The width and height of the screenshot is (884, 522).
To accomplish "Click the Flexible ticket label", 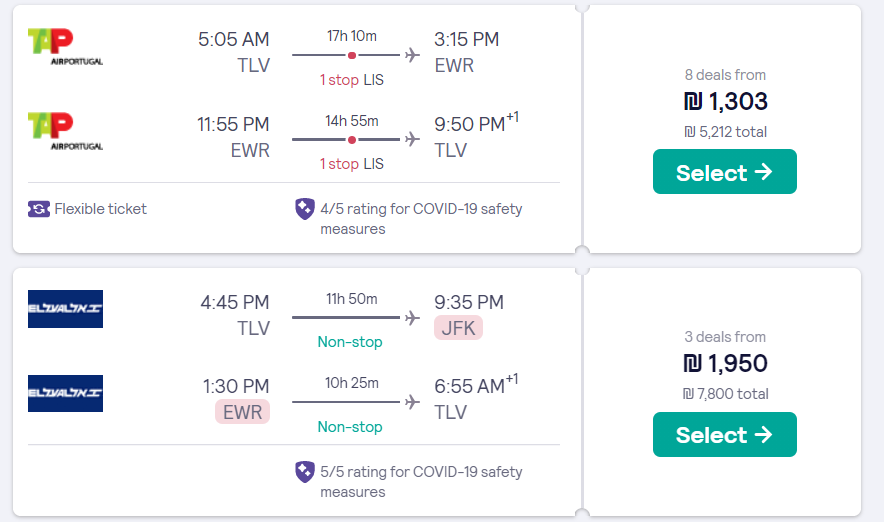I will point(100,209).
